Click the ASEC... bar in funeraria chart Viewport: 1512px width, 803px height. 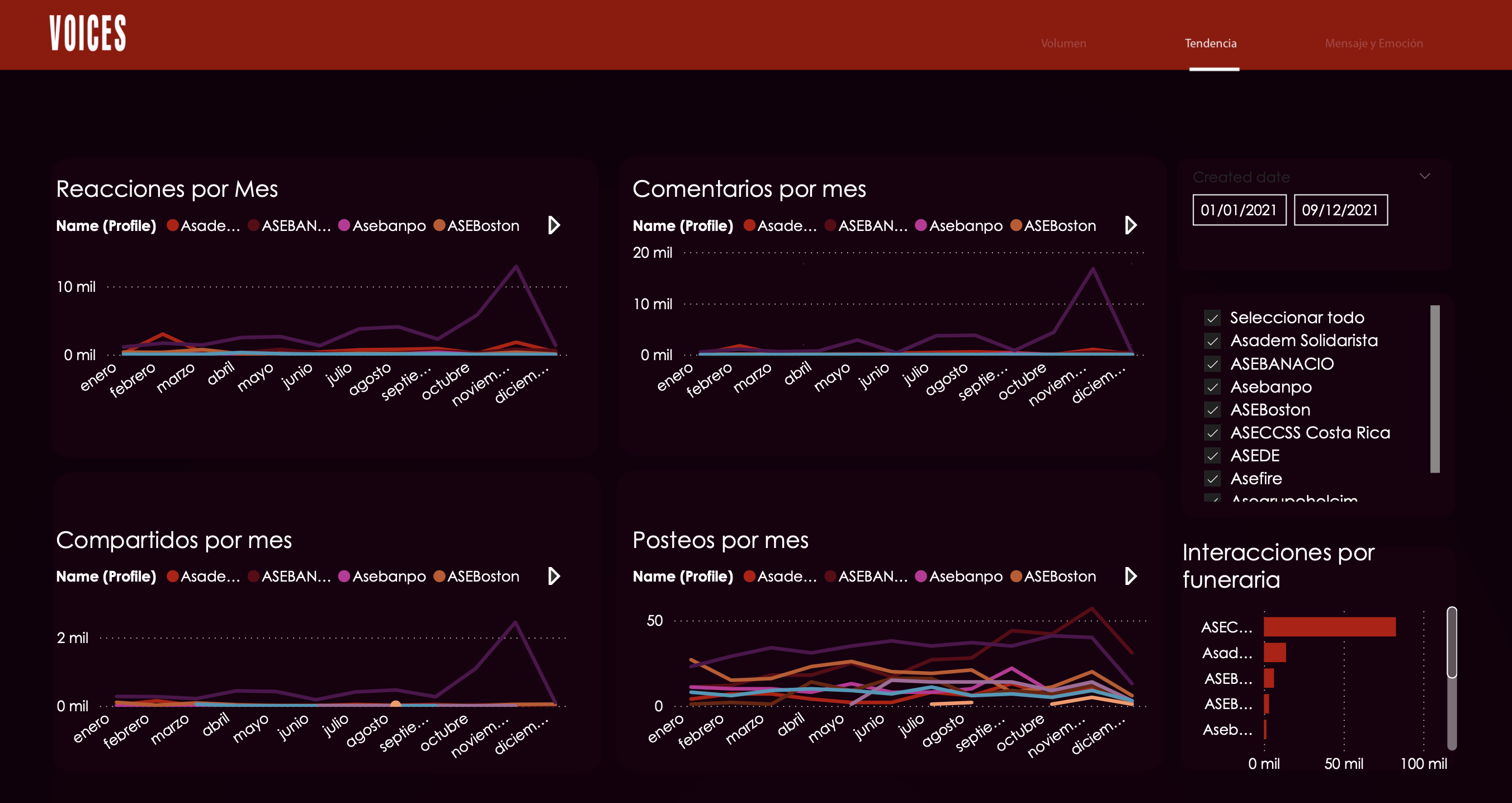[1330, 627]
